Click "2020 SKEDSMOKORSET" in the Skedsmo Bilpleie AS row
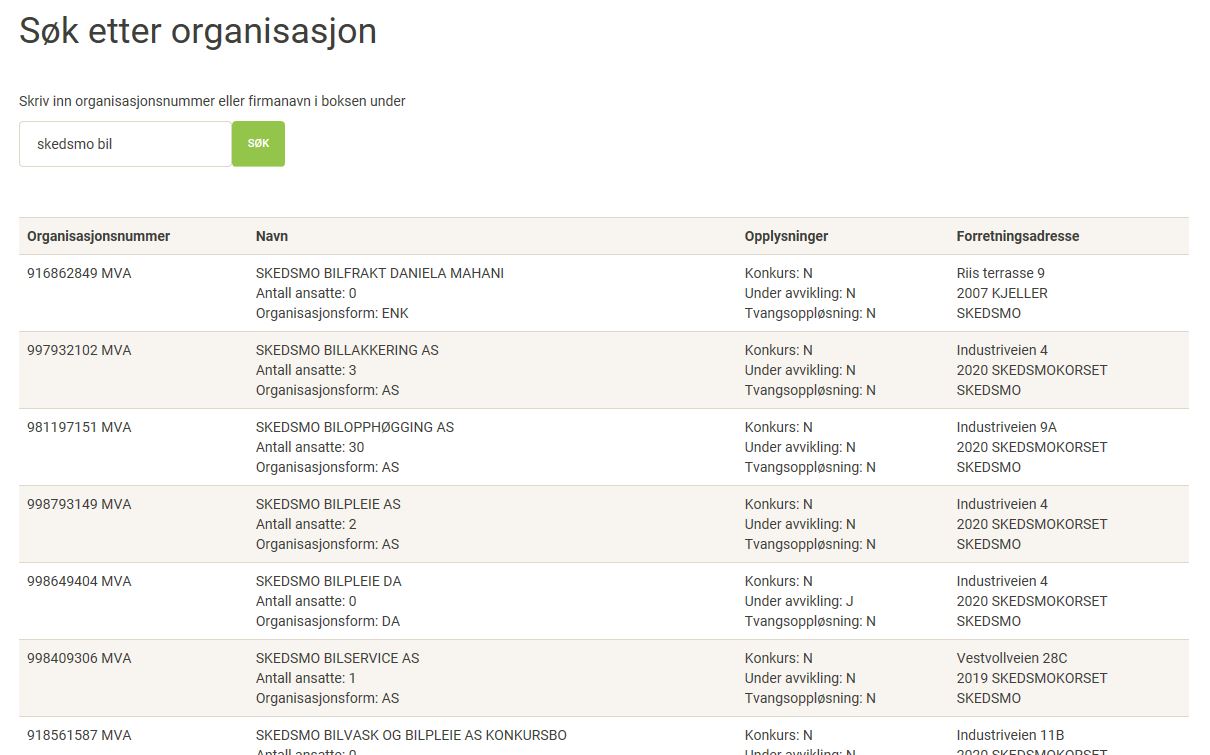The width and height of the screenshot is (1210, 755). click(x=1032, y=524)
